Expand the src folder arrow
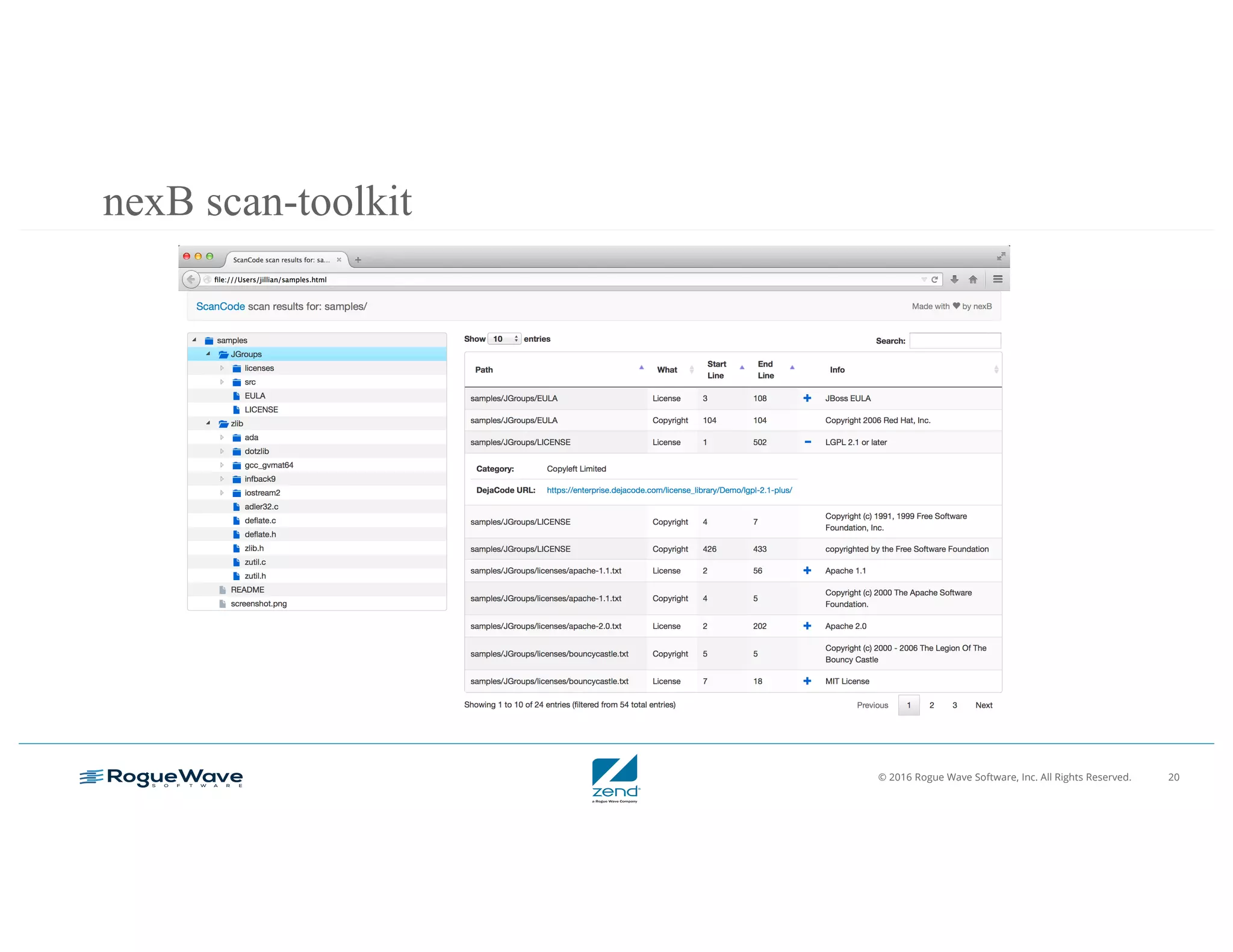 pyautogui.click(x=222, y=382)
